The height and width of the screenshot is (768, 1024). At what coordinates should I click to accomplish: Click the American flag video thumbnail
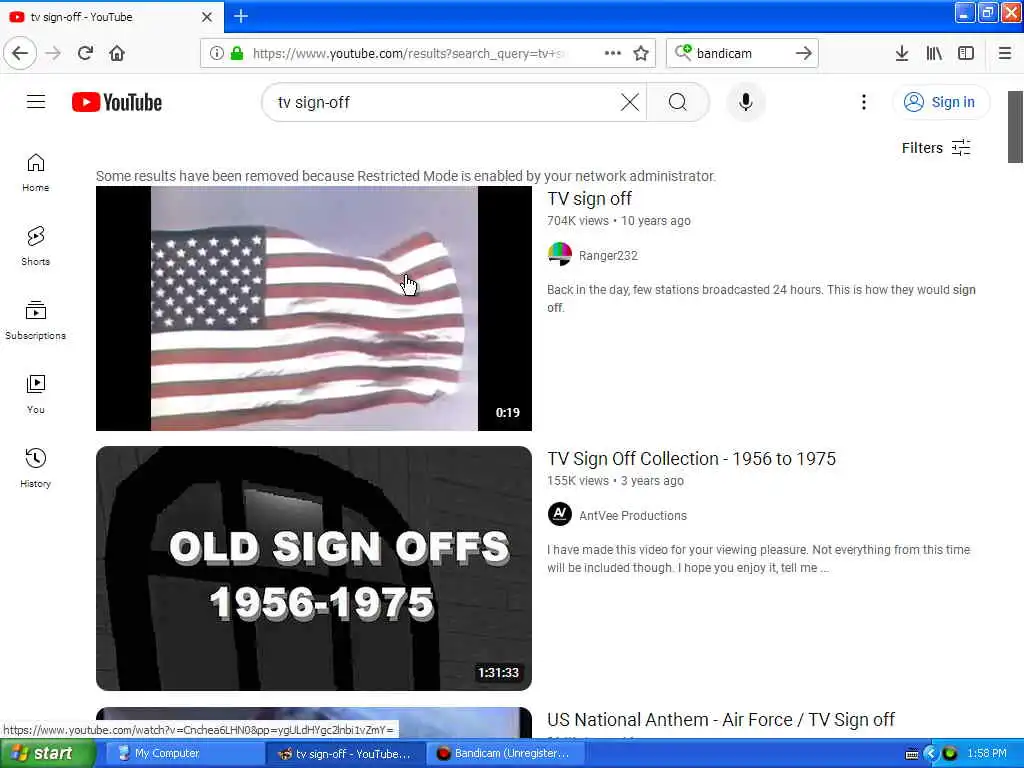click(x=313, y=308)
